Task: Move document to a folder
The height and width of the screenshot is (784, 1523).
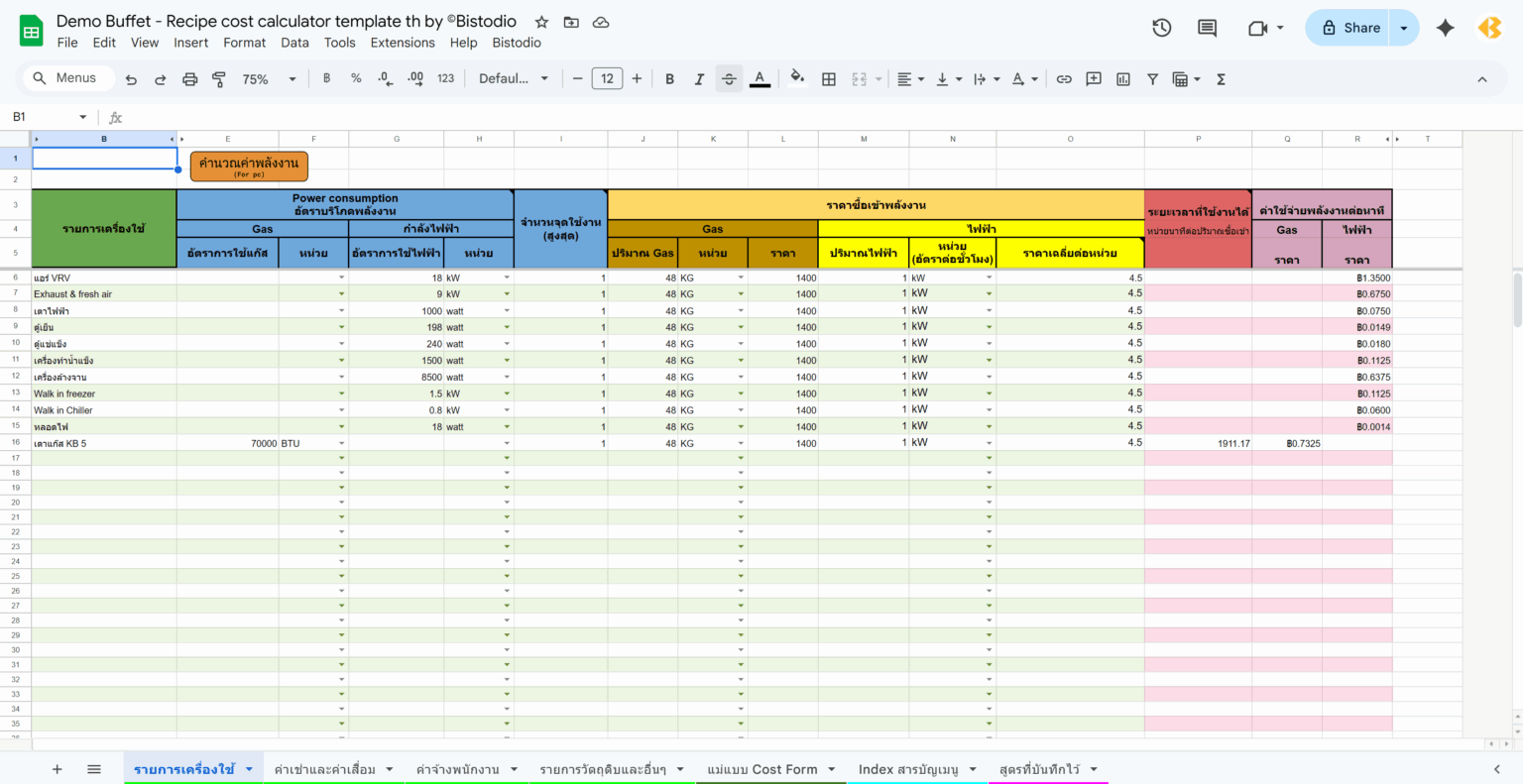Action: (571, 22)
